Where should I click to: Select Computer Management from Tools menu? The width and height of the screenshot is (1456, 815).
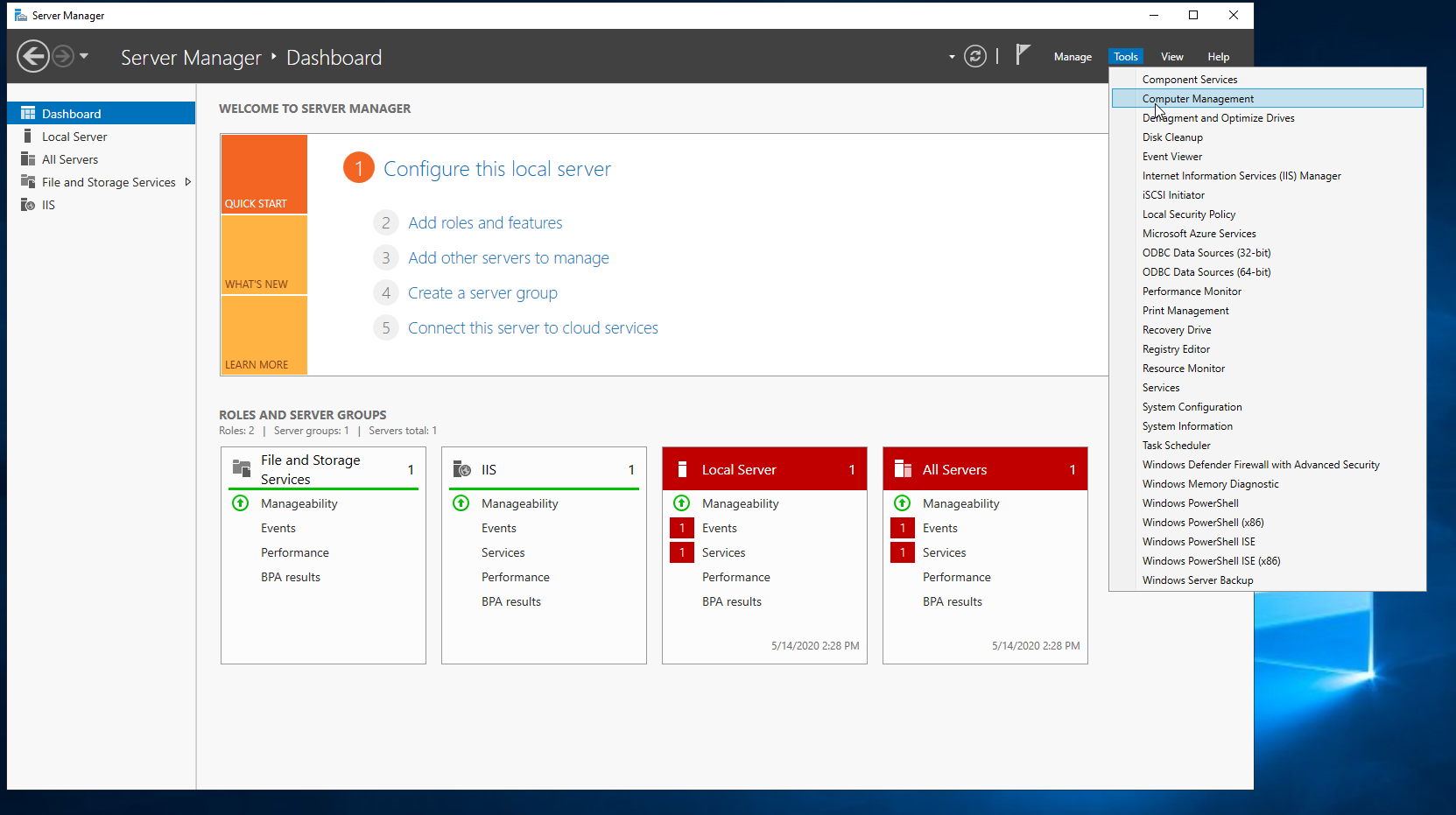tap(1267, 99)
